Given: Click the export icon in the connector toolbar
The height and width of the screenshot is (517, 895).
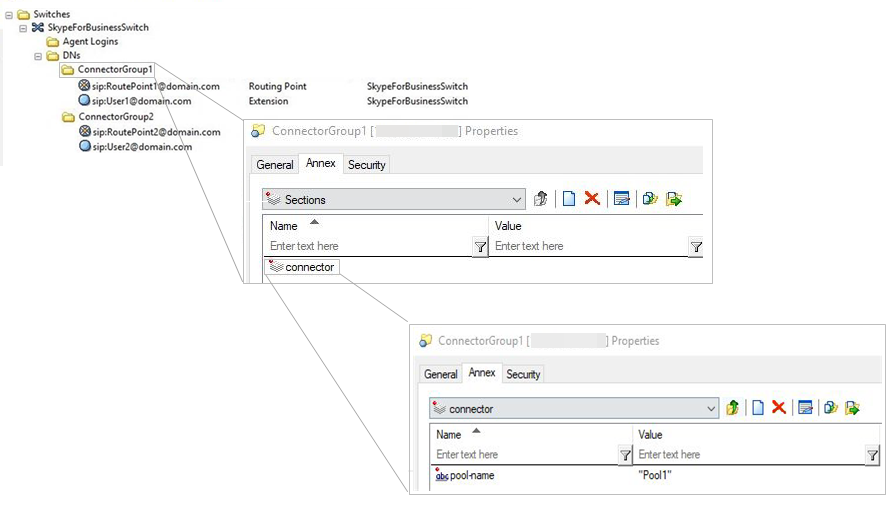Looking at the screenshot, I should (853, 408).
